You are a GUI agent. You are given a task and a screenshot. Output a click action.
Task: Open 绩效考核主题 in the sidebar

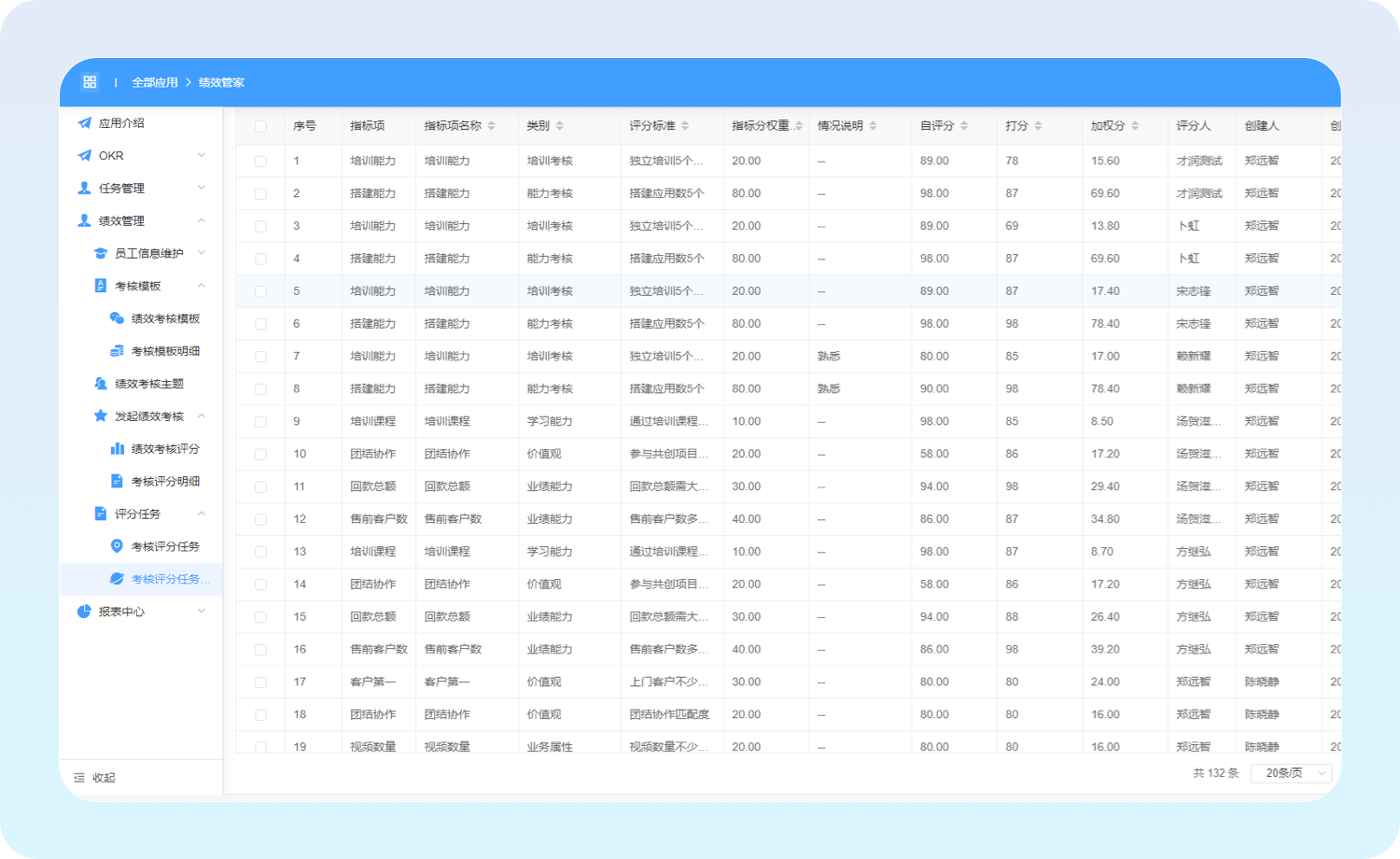point(148,384)
